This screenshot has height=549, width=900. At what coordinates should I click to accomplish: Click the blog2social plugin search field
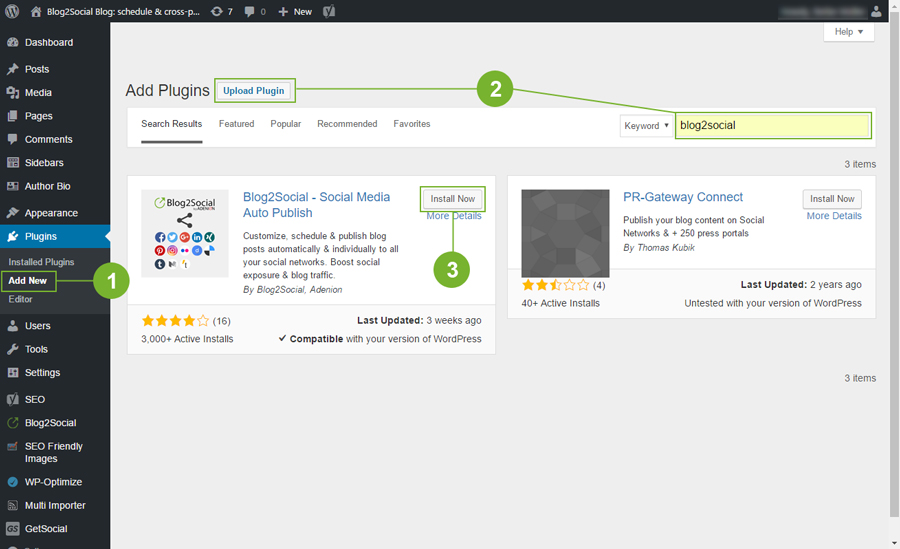773,125
